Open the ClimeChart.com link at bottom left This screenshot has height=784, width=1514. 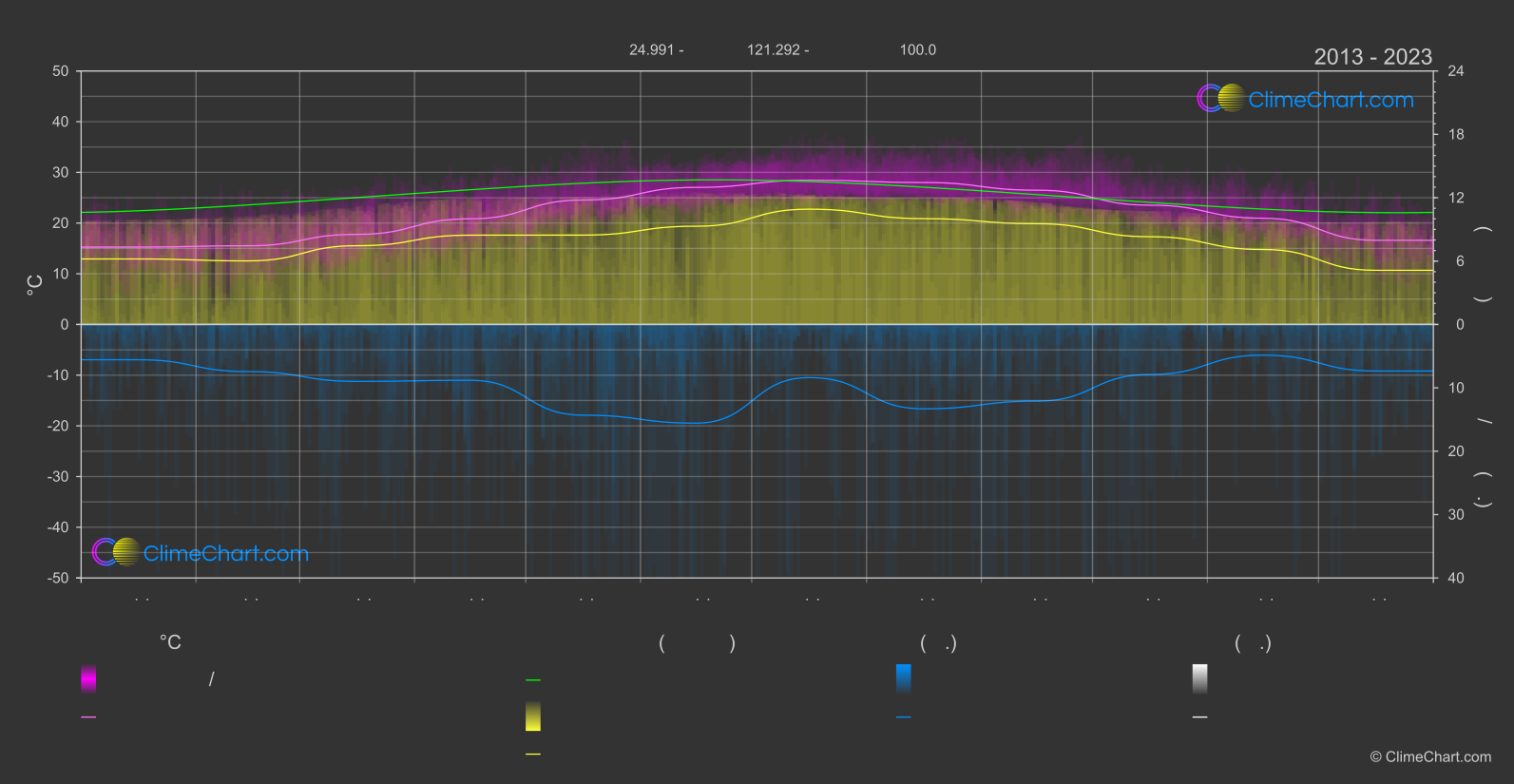point(226,553)
